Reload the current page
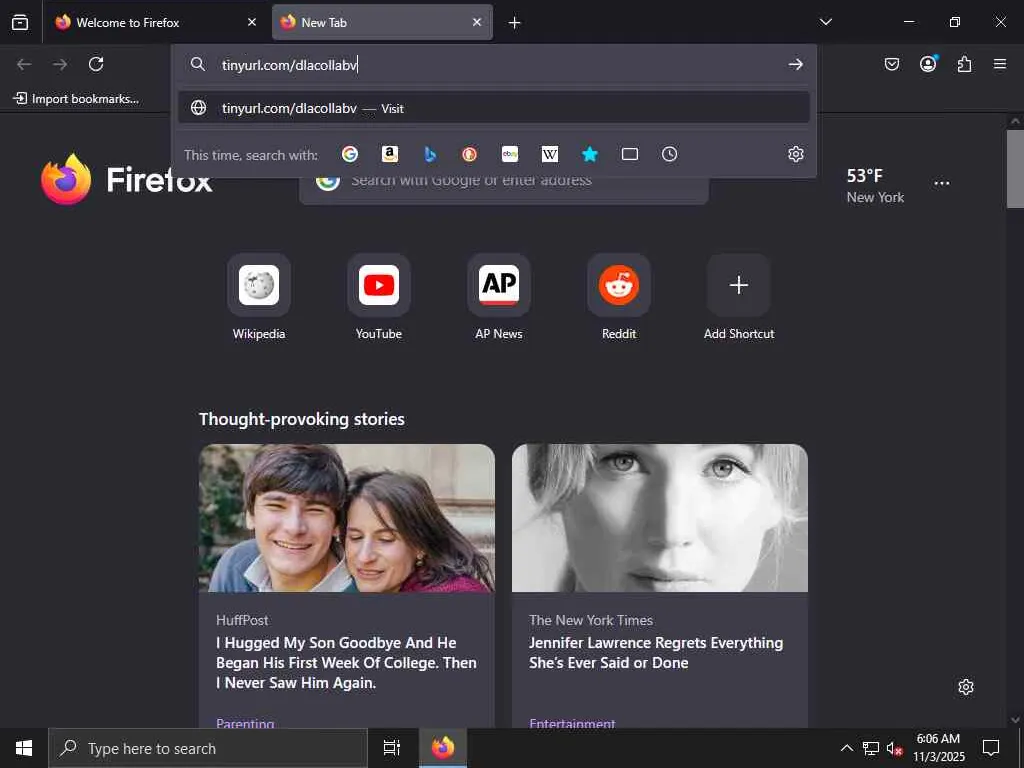 tap(96, 64)
